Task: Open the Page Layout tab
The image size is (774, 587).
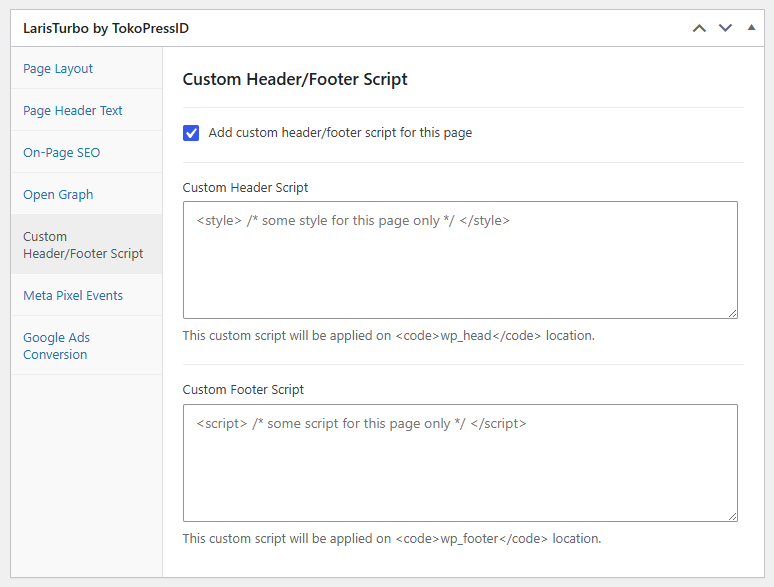Action: coord(58,69)
